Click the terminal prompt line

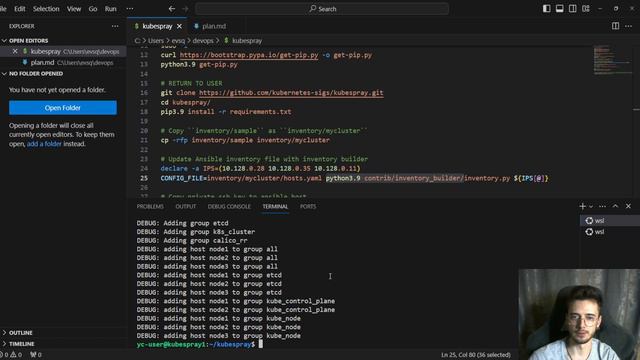(x=200, y=344)
